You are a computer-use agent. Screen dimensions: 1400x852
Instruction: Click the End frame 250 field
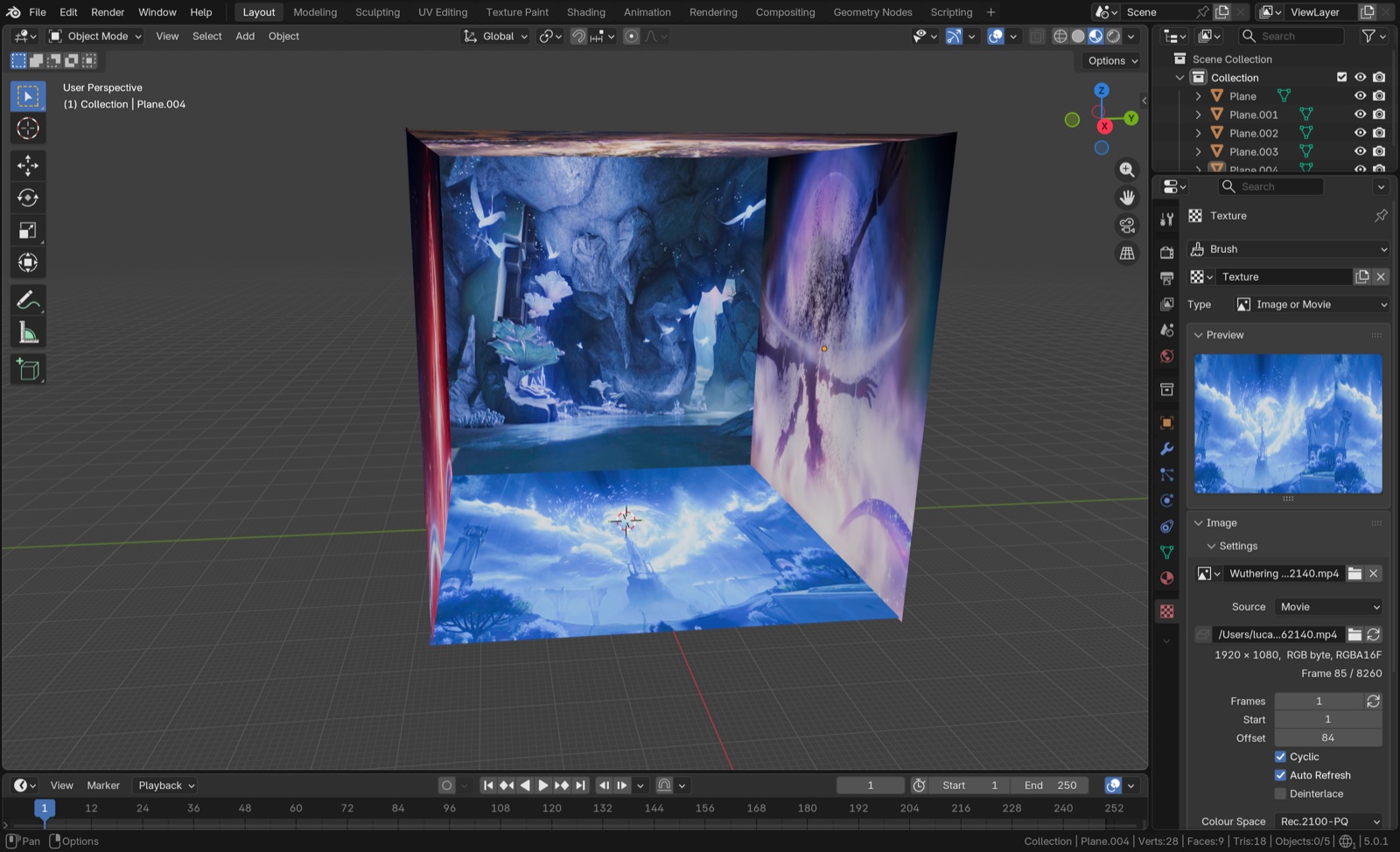pyautogui.click(x=1050, y=786)
